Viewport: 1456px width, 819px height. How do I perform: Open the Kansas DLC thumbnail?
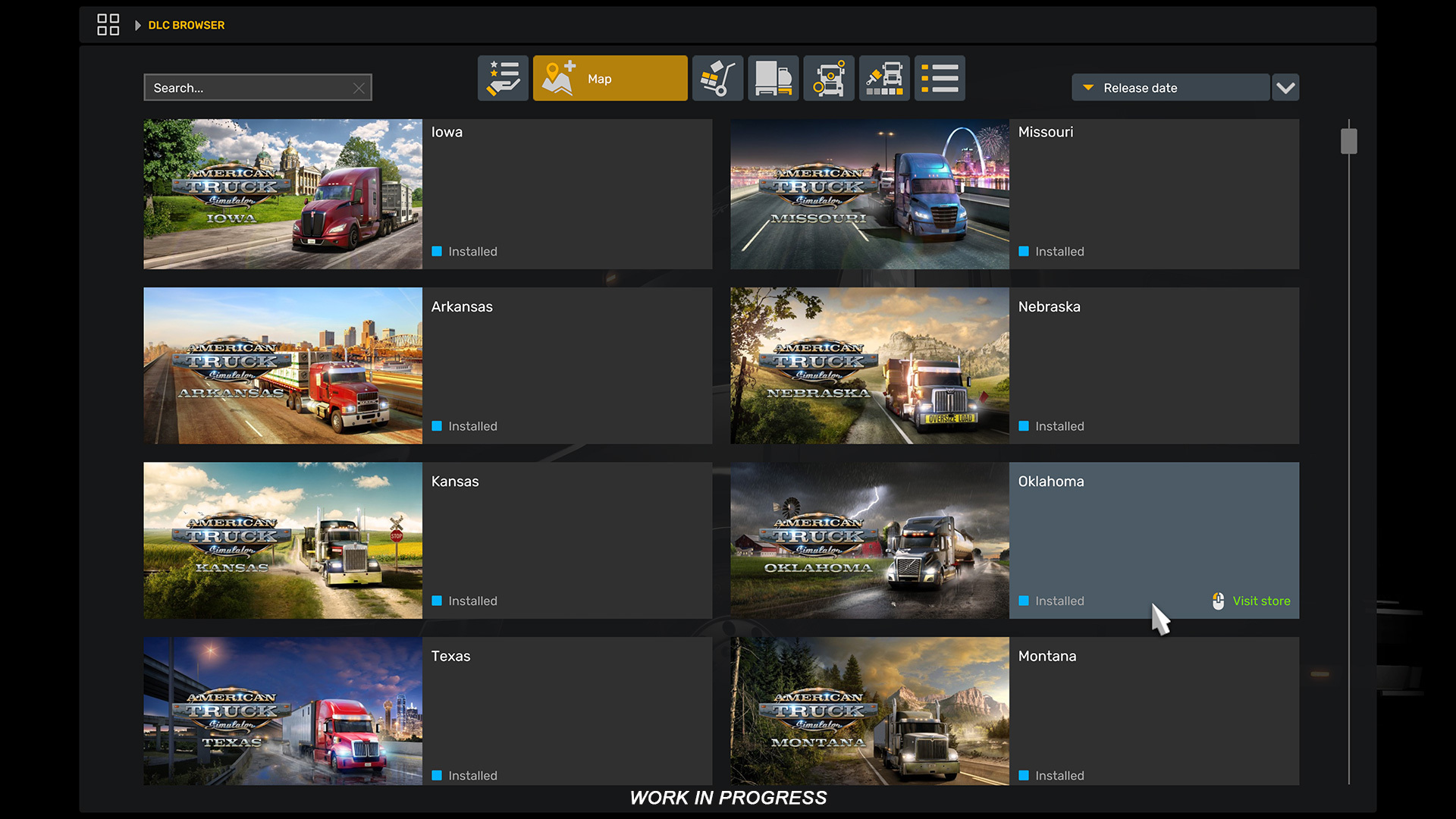tap(283, 541)
